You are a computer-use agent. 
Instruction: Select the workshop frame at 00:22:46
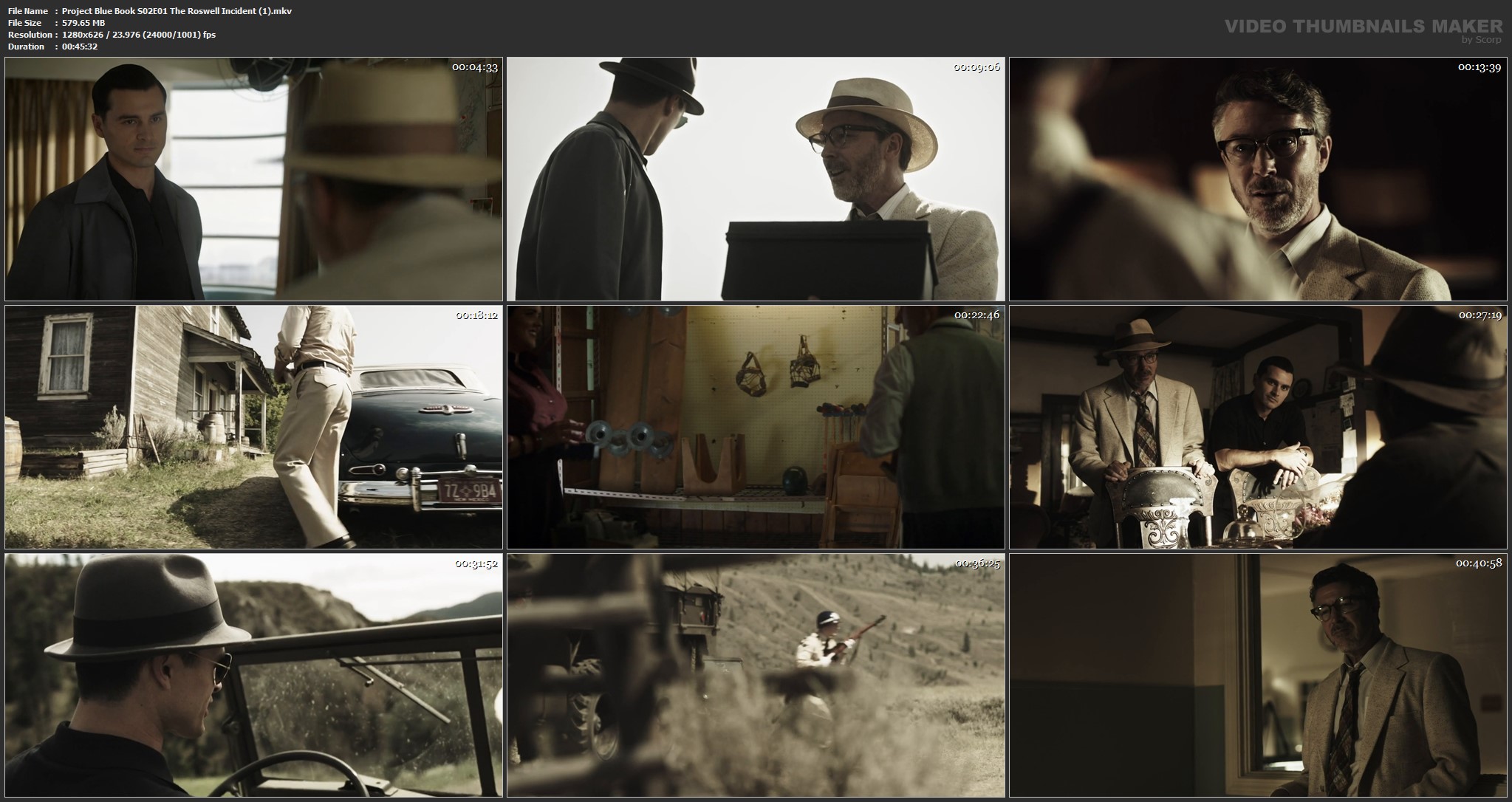(x=756, y=427)
